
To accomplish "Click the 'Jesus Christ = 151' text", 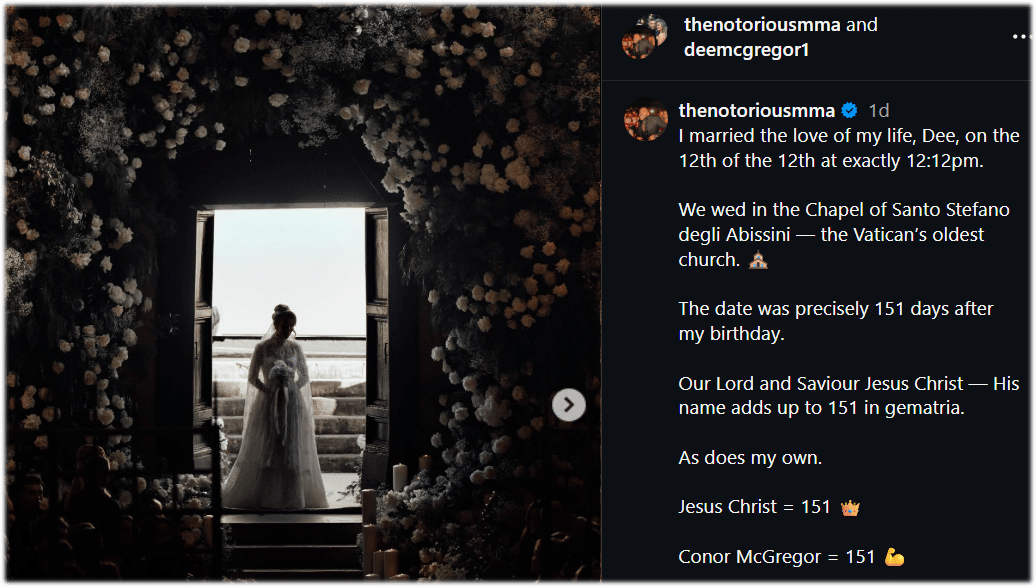I will tap(754, 507).
